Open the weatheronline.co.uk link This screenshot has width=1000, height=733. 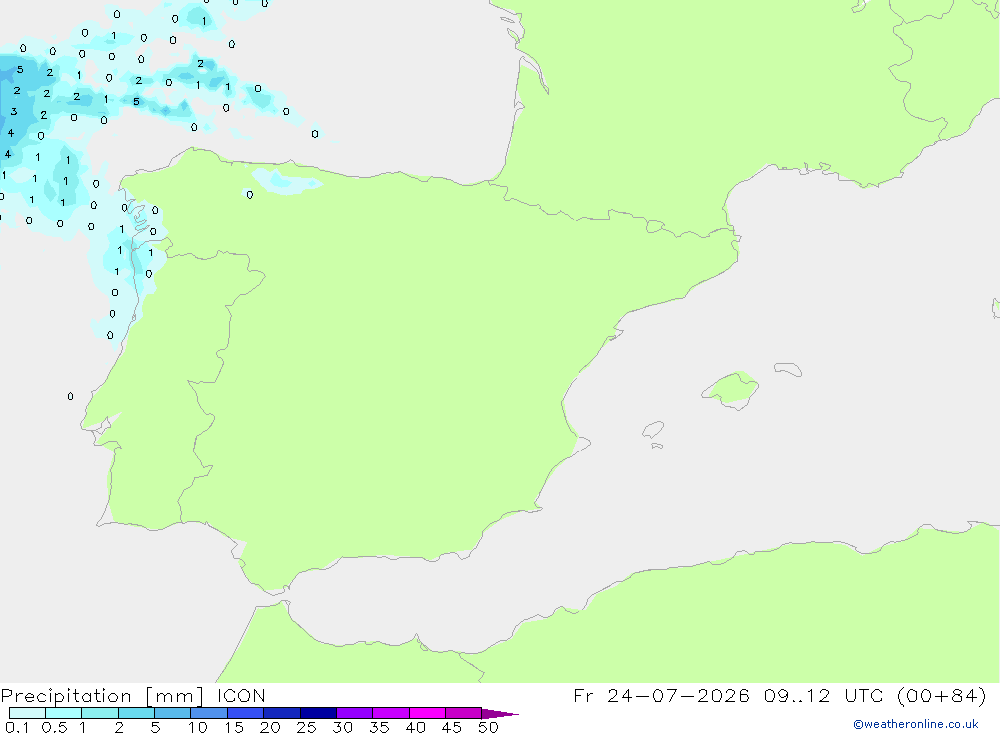click(916, 724)
